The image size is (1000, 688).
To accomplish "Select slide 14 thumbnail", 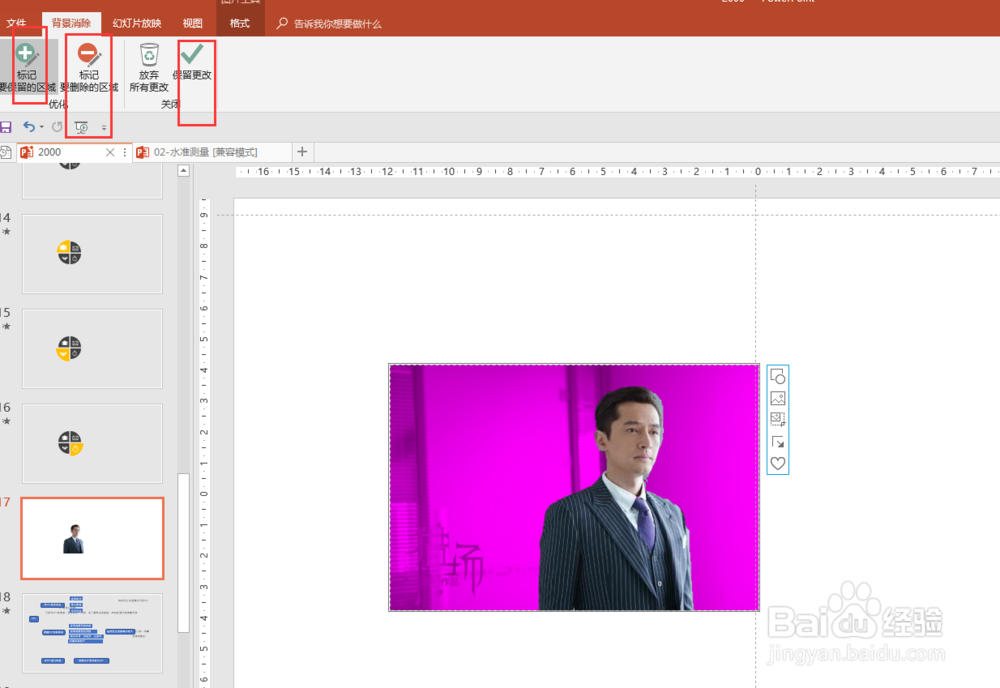I will (92, 254).
